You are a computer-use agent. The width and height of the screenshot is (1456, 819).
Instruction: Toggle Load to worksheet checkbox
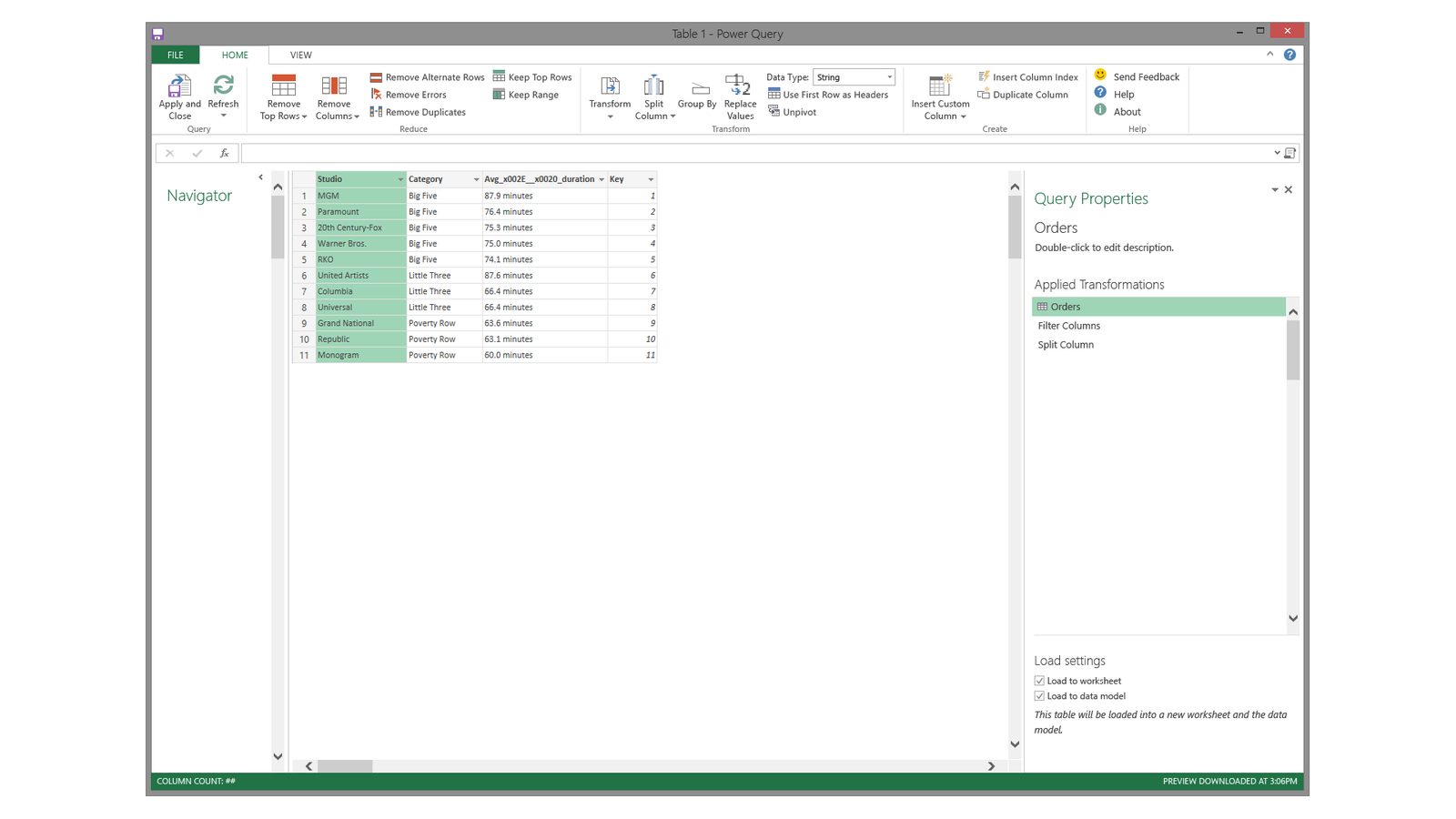1039,681
